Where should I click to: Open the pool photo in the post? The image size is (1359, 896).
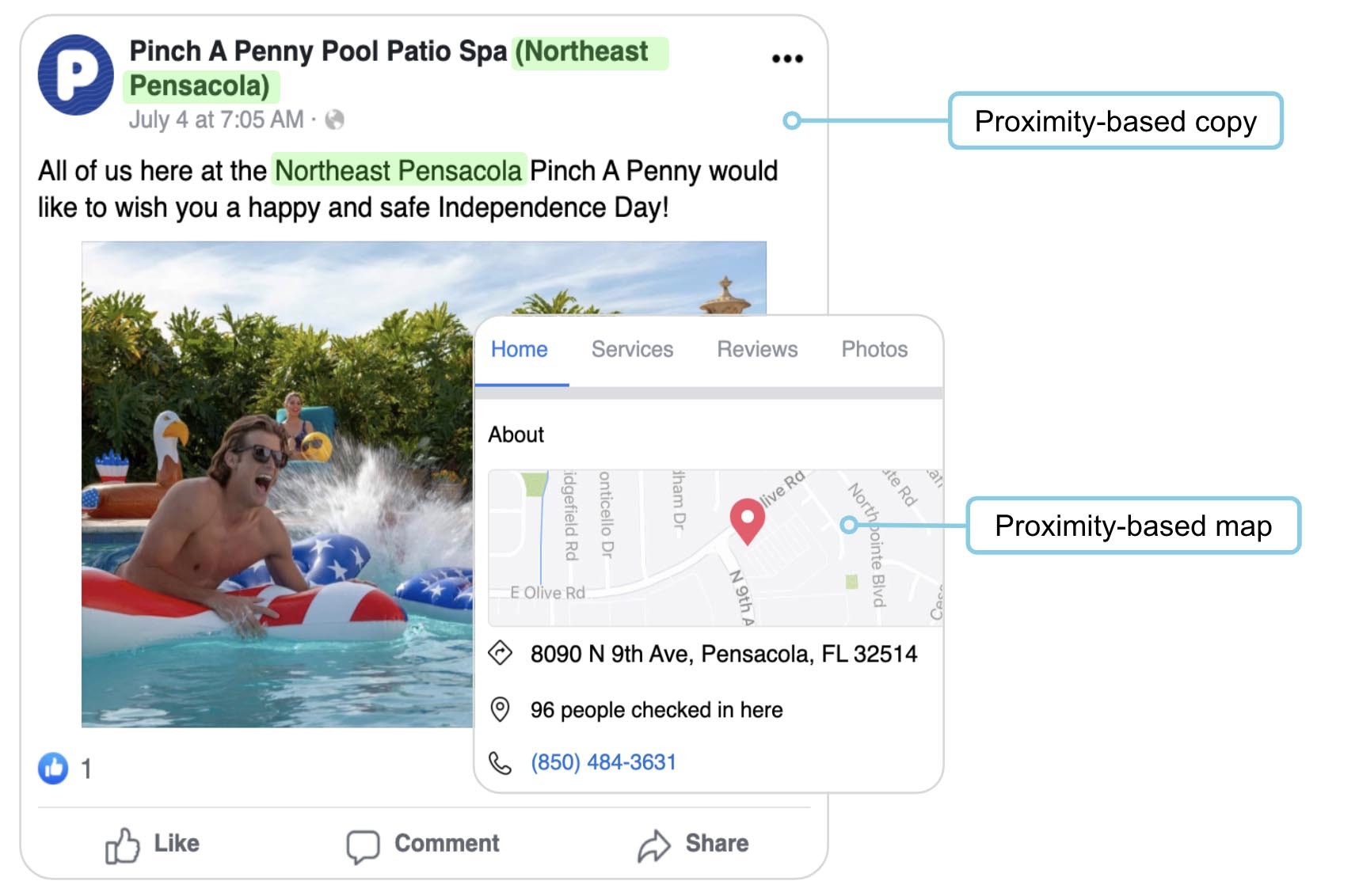tap(277, 484)
